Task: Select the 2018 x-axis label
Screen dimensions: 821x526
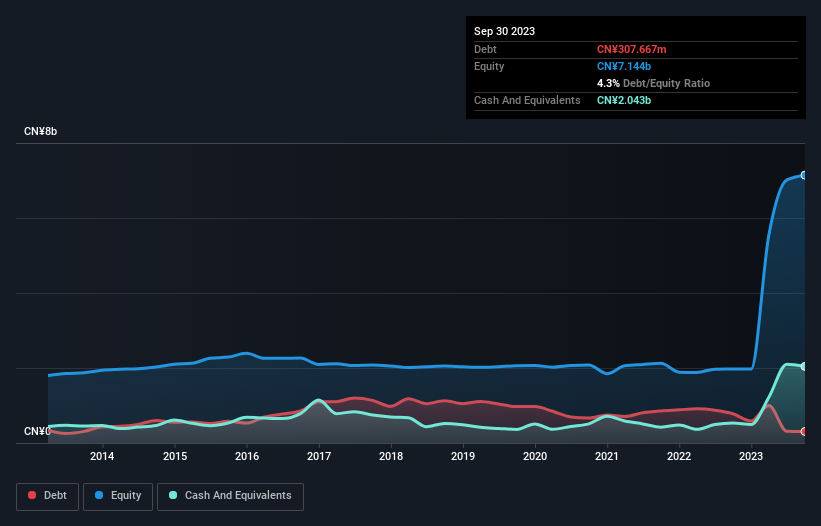Action: pyautogui.click(x=391, y=456)
